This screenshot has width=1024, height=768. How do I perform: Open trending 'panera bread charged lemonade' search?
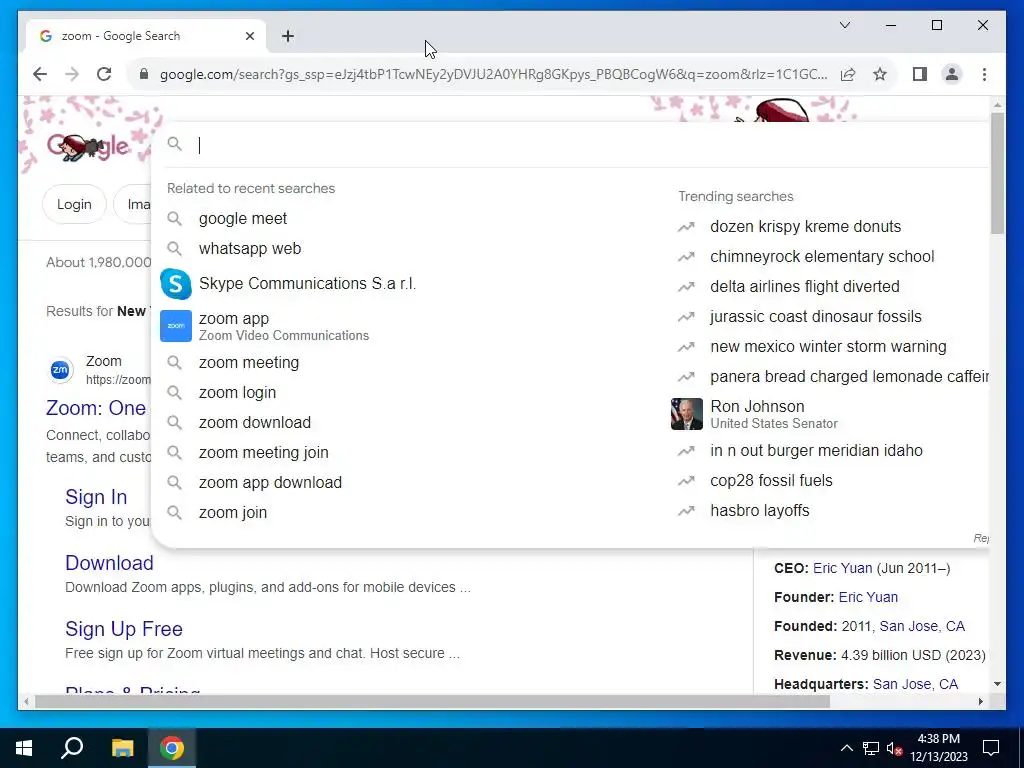click(849, 377)
